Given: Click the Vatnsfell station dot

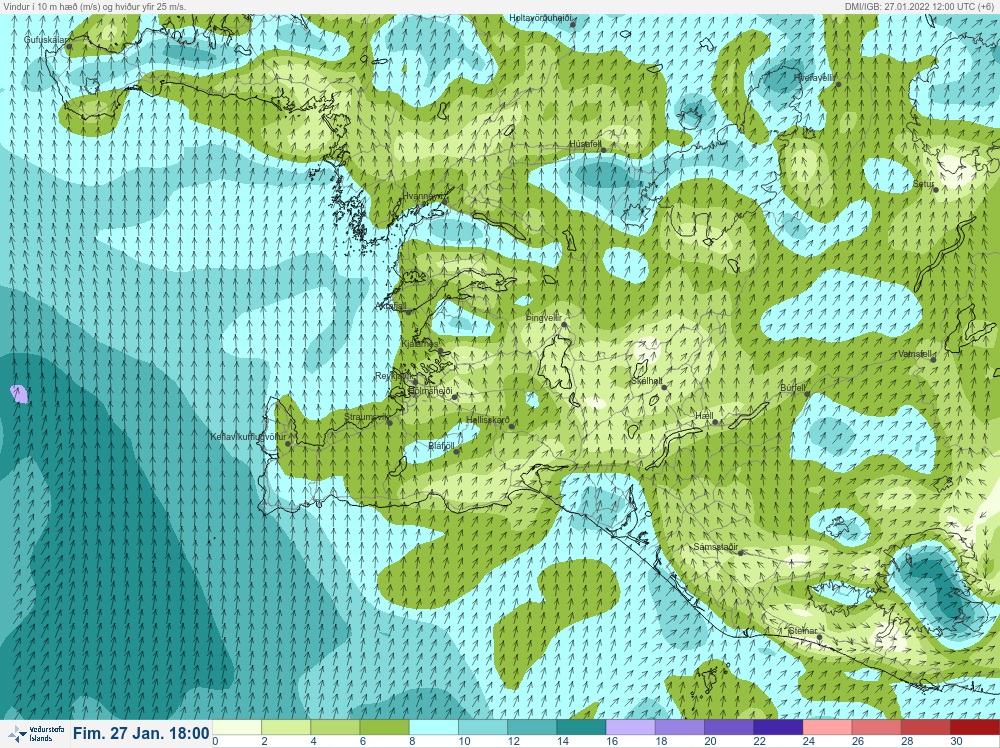Looking at the screenshot, I should (933, 360).
